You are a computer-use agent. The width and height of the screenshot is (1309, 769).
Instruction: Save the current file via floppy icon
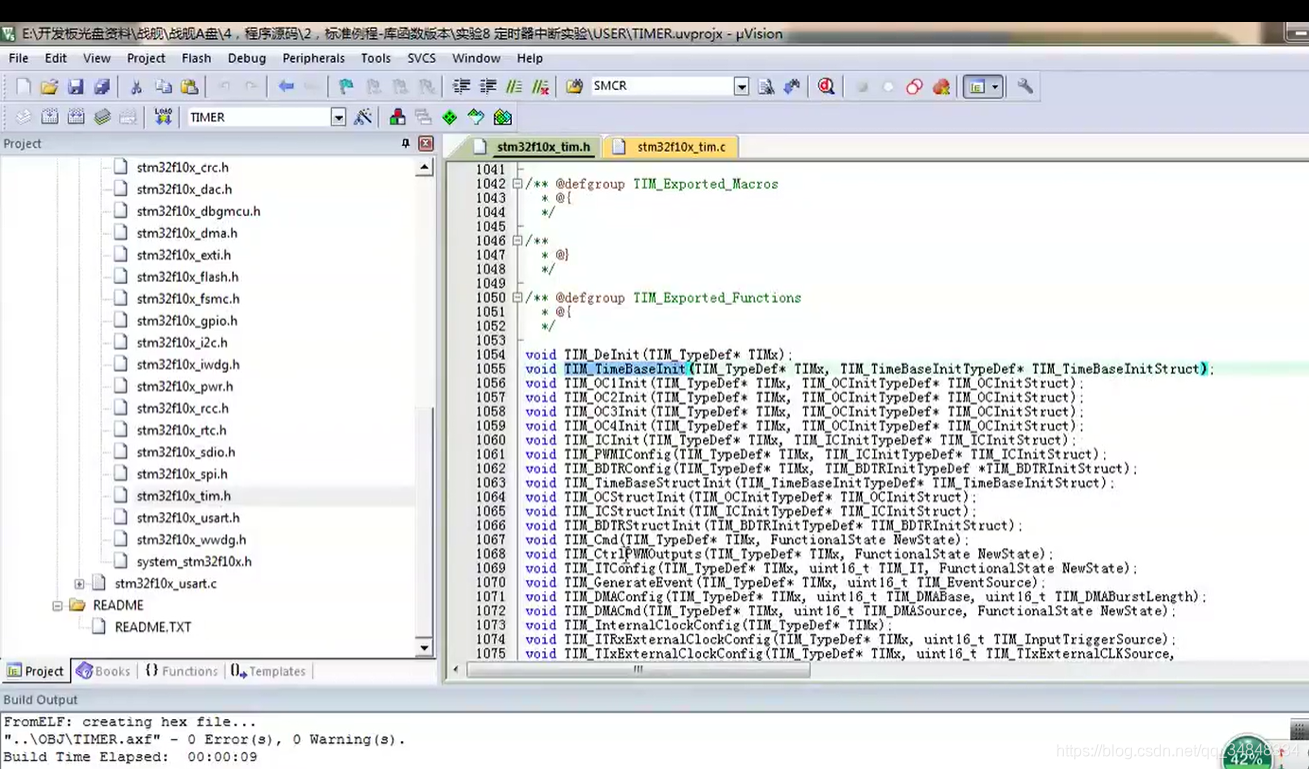75,87
